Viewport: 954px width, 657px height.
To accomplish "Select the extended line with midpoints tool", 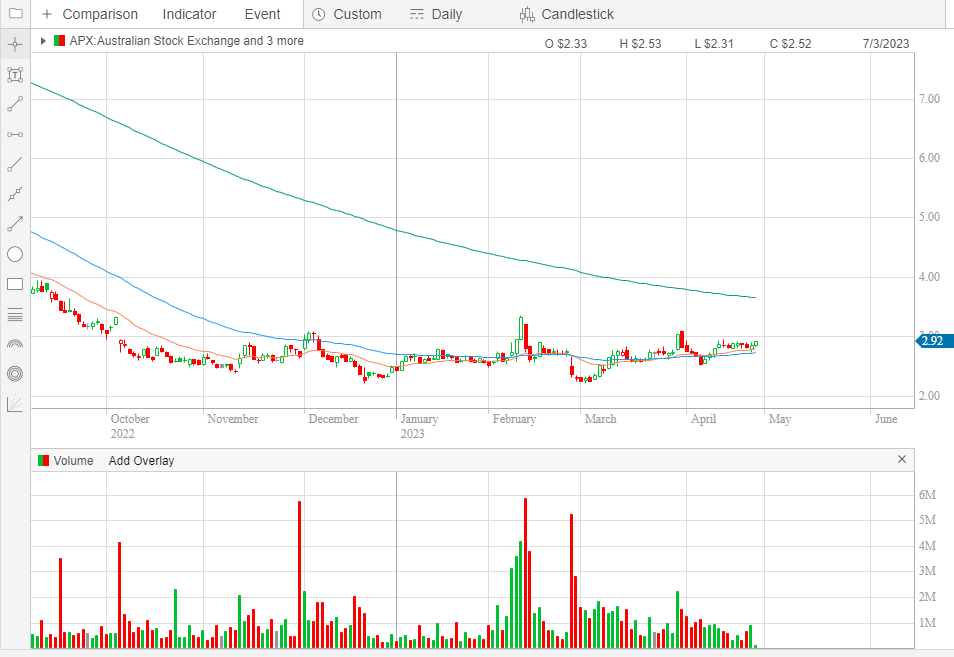I will (x=15, y=194).
